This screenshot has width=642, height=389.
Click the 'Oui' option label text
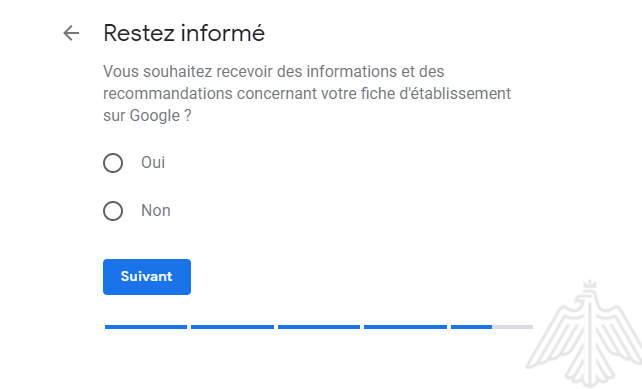(x=153, y=163)
